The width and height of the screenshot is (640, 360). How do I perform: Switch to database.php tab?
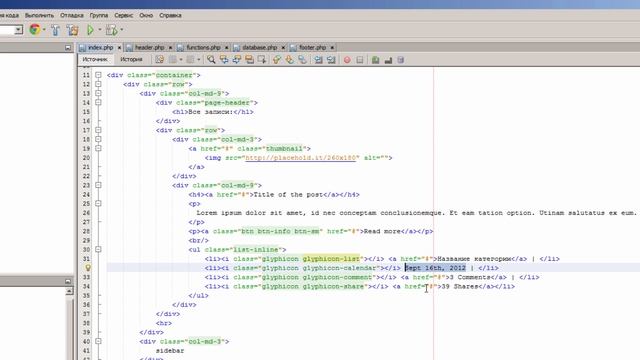point(260,48)
